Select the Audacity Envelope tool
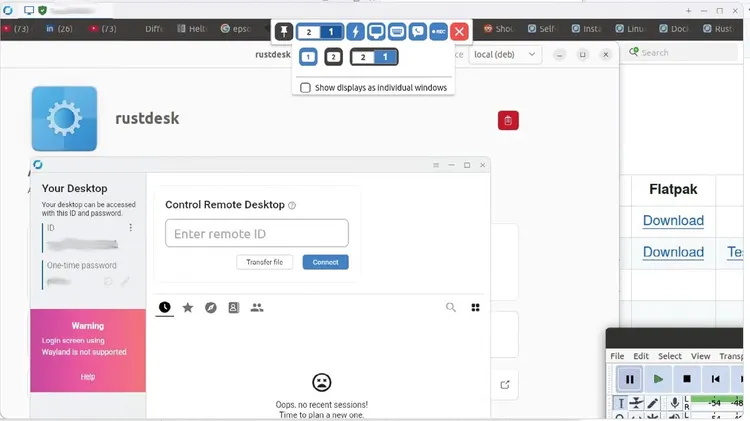Image resolution: width=750 pixels, height=421 pixels. [x=636, y=403]
